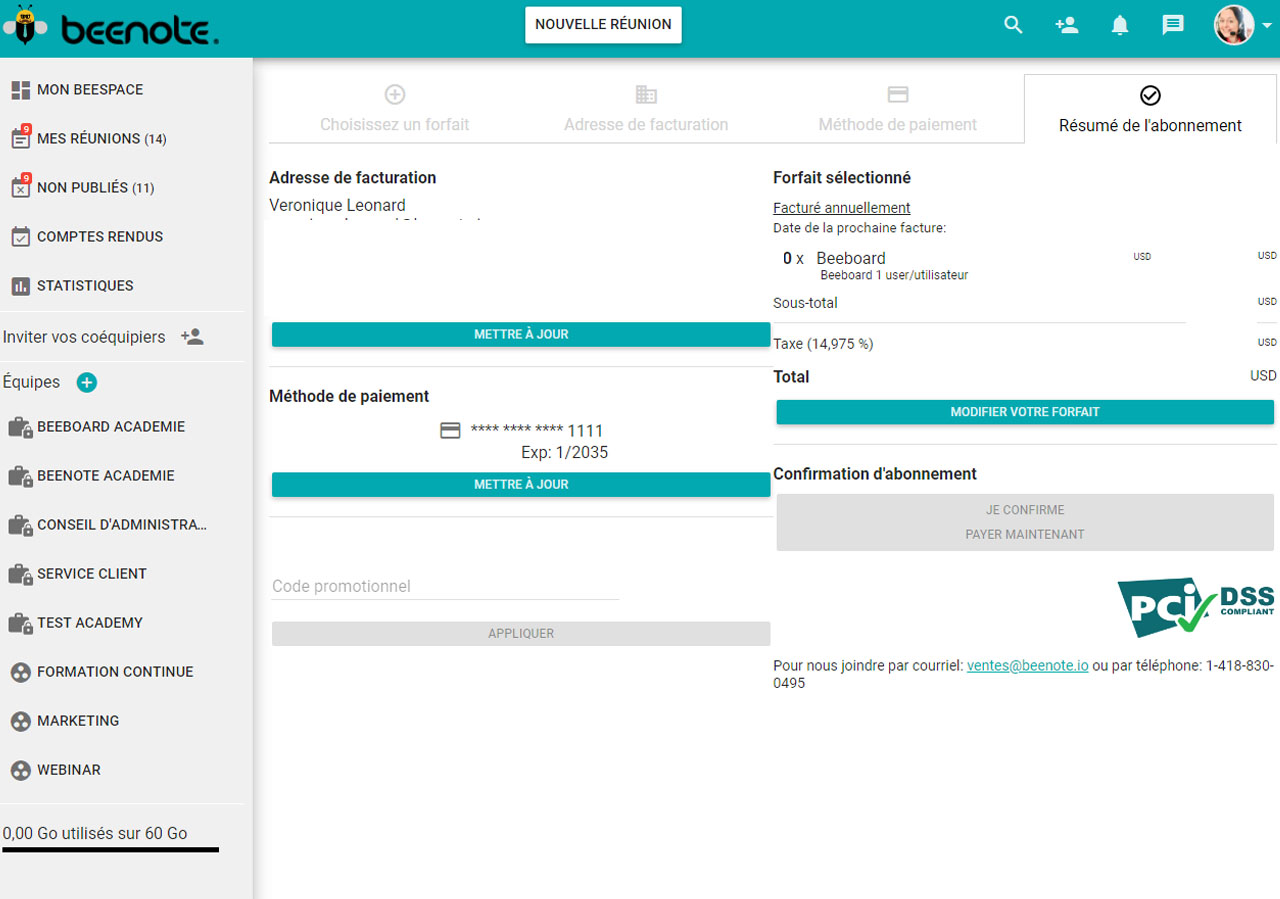Click the APPLIQUER promo button
The width and height of the screenshot is (1280, 899).
click(x=521, y=633)
